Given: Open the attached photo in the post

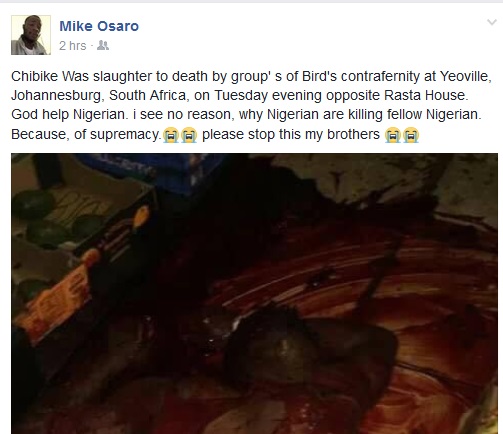Looking at the screenshot, I should coord(254,294).
